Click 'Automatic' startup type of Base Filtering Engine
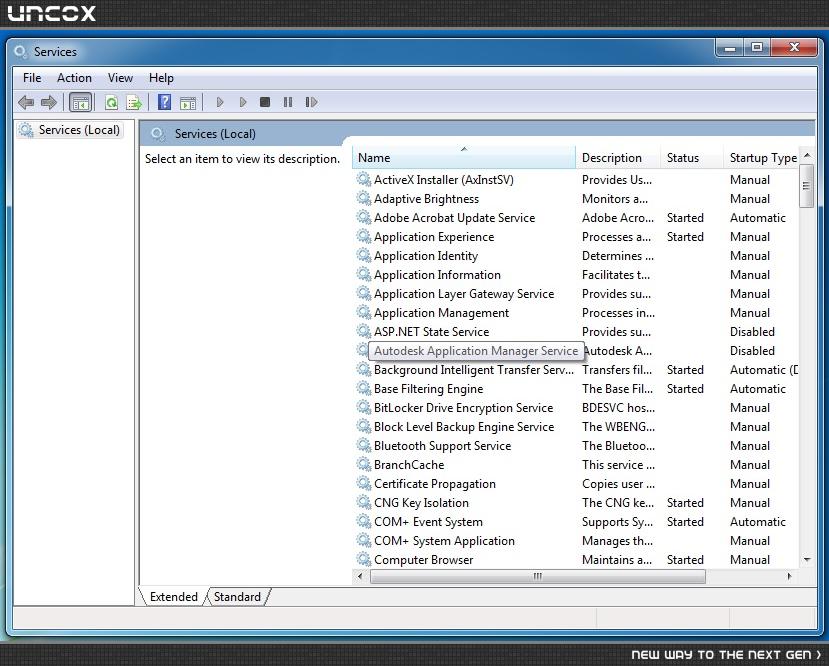Viewport: 829px width, 666px height. click(x=758, y=389)
